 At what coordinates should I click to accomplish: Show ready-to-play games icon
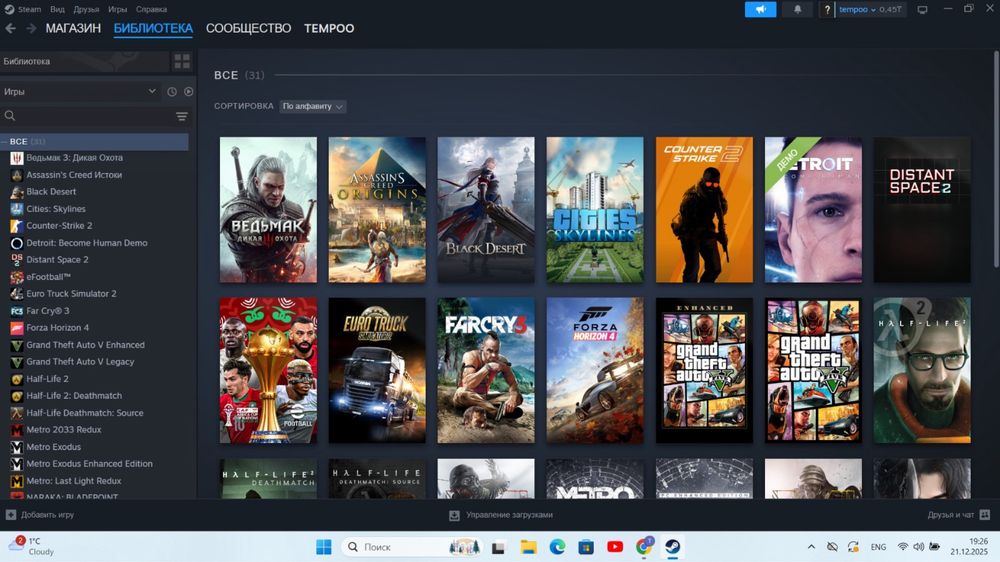[x=189, y=92]
